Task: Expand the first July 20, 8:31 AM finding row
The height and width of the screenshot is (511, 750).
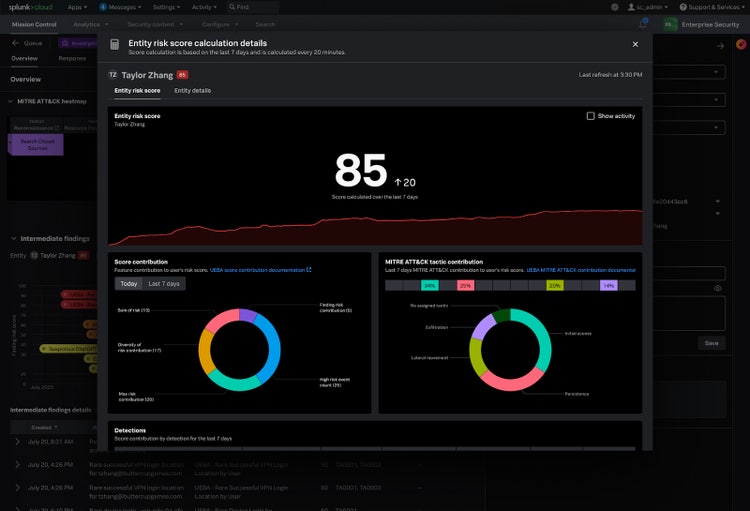Action: (16, 441)
